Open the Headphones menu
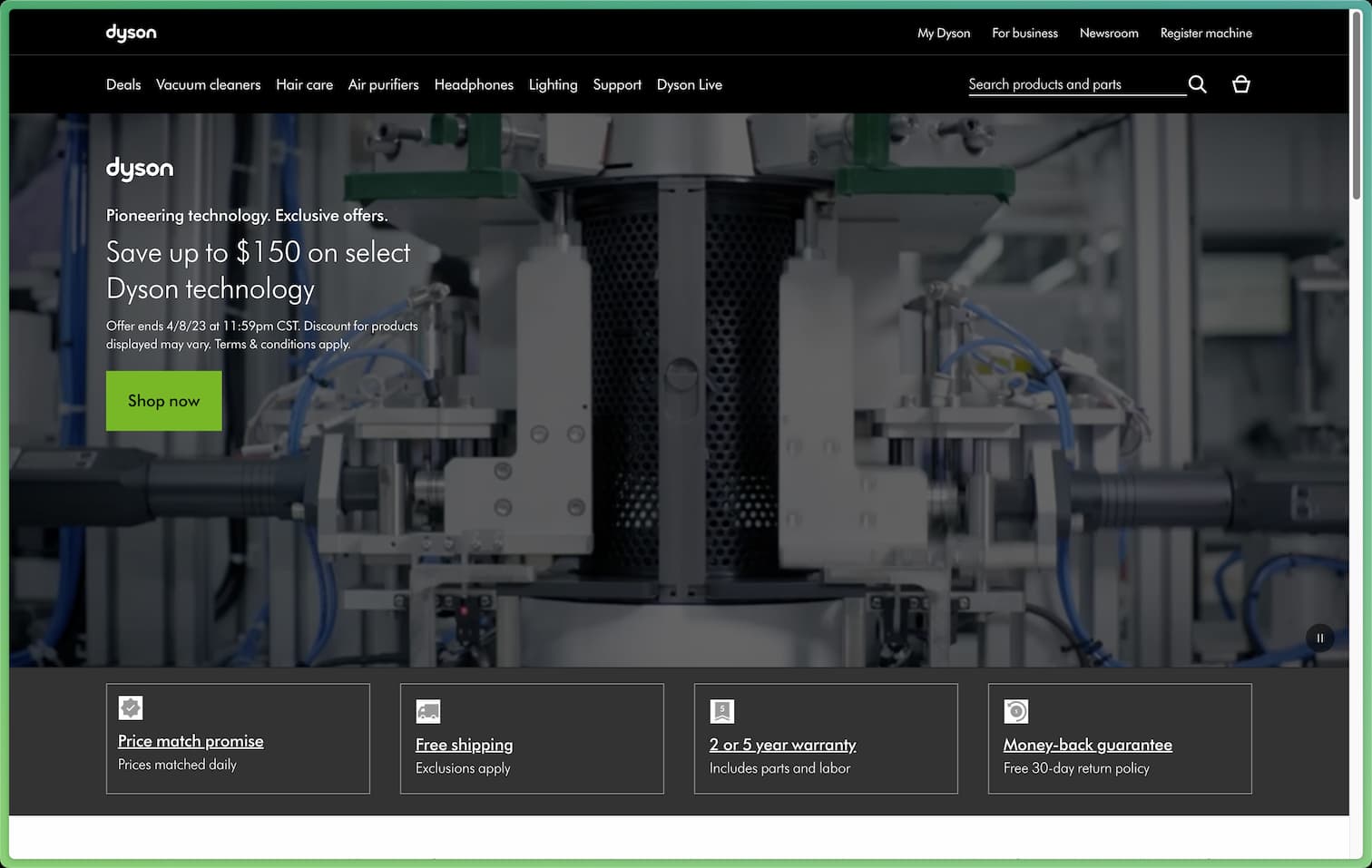Image resolution: width=1372 pixels, height=868 pixels. pos(474,84)
